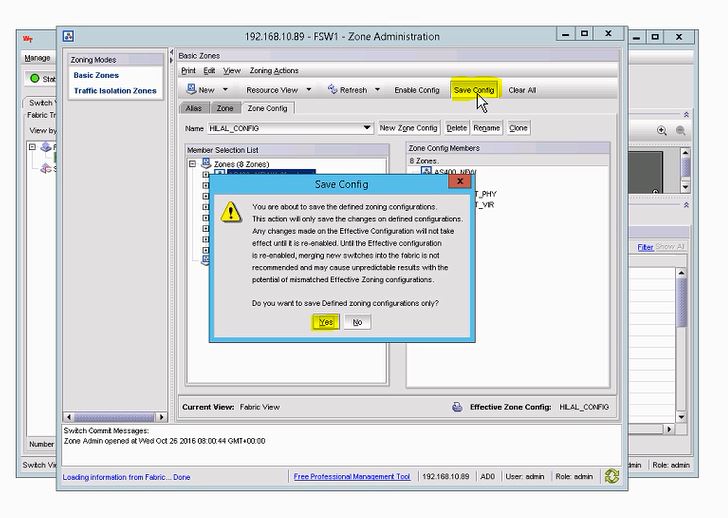Image resolution: width=728 pixels, height=518 pixels.
Task: Expand the fabric tree node in background window
Action: [x=32, y=147]
